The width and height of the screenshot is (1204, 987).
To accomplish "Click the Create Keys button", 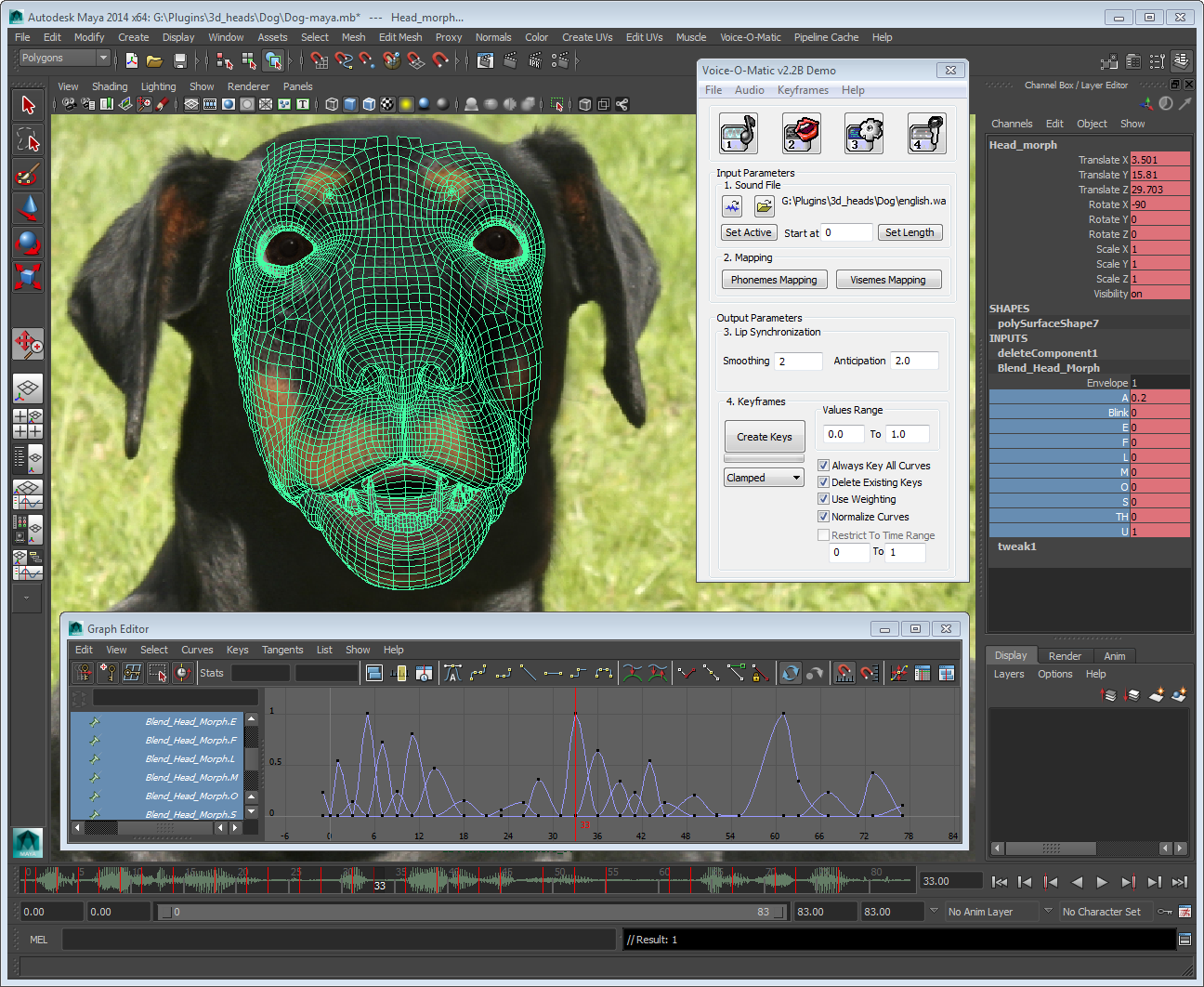I will [x=764, y=437].
